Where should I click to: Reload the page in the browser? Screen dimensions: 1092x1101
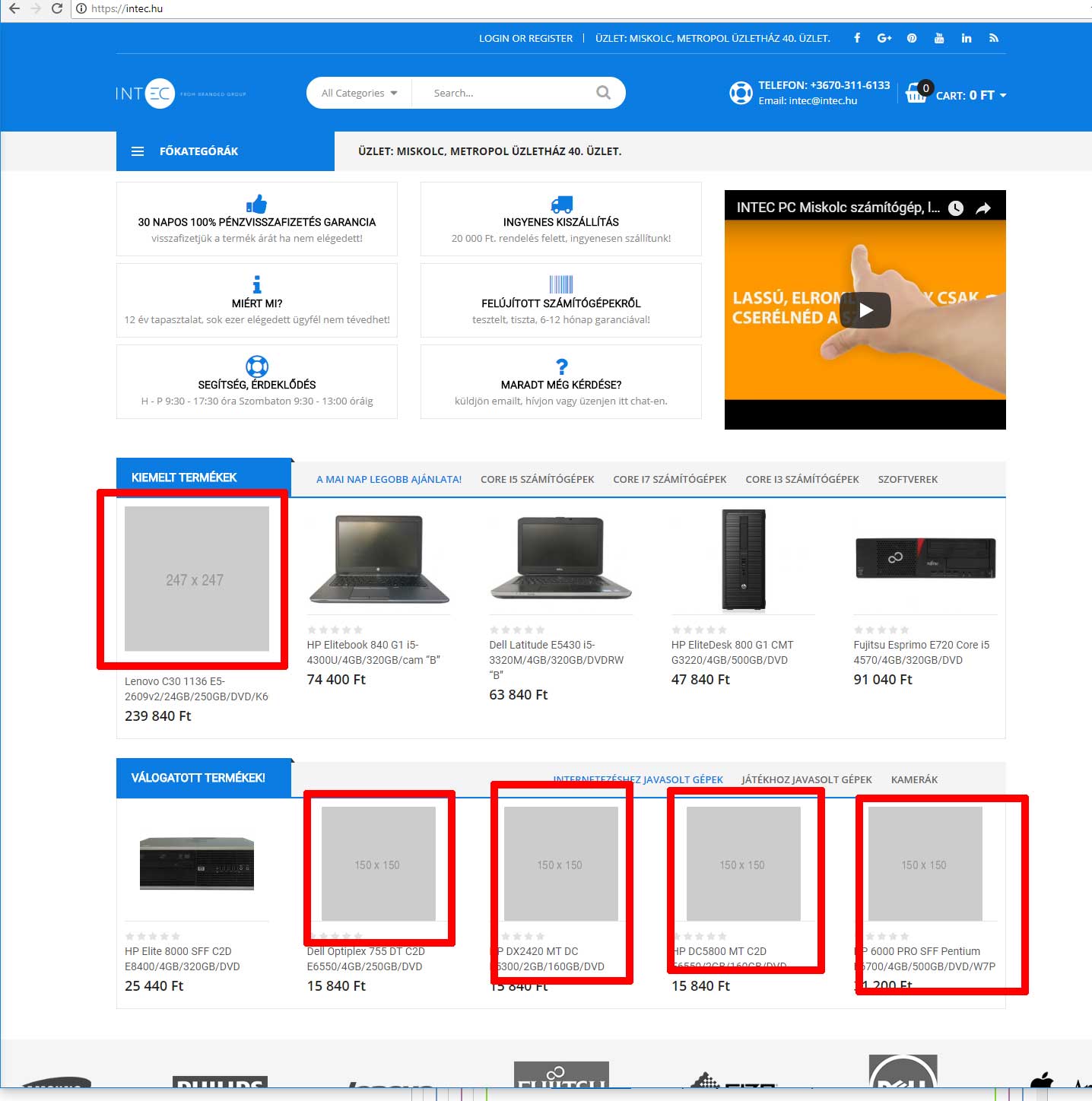(x=56, y=8)
